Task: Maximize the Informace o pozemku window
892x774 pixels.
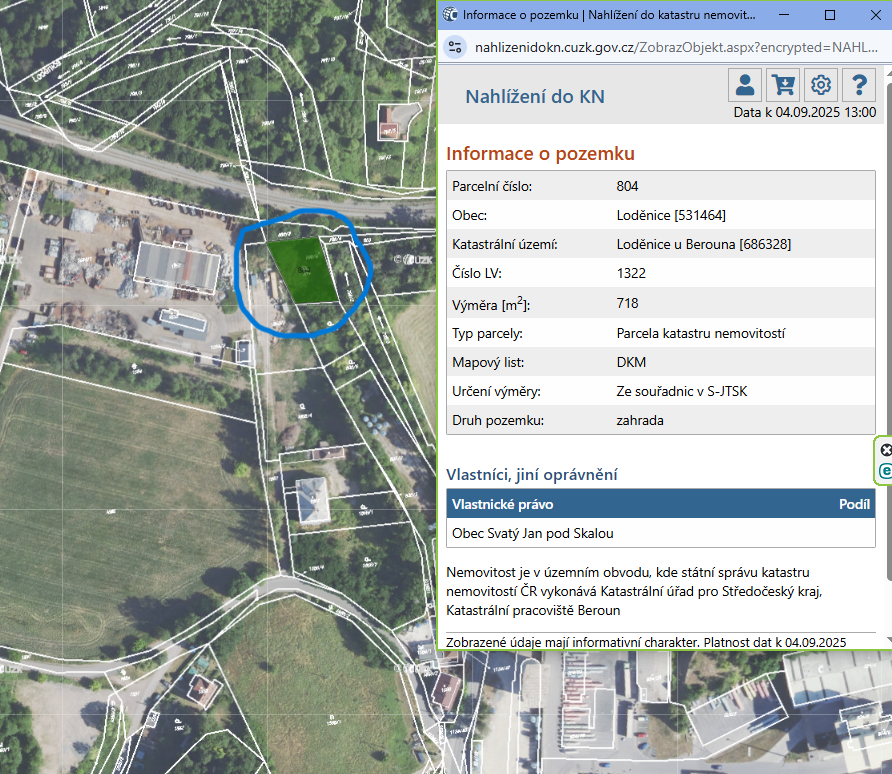Action: 829,15
